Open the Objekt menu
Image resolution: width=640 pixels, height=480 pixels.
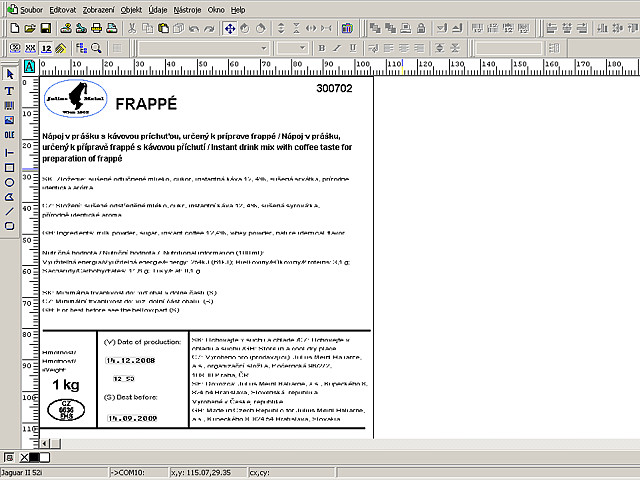coord(131,10)
